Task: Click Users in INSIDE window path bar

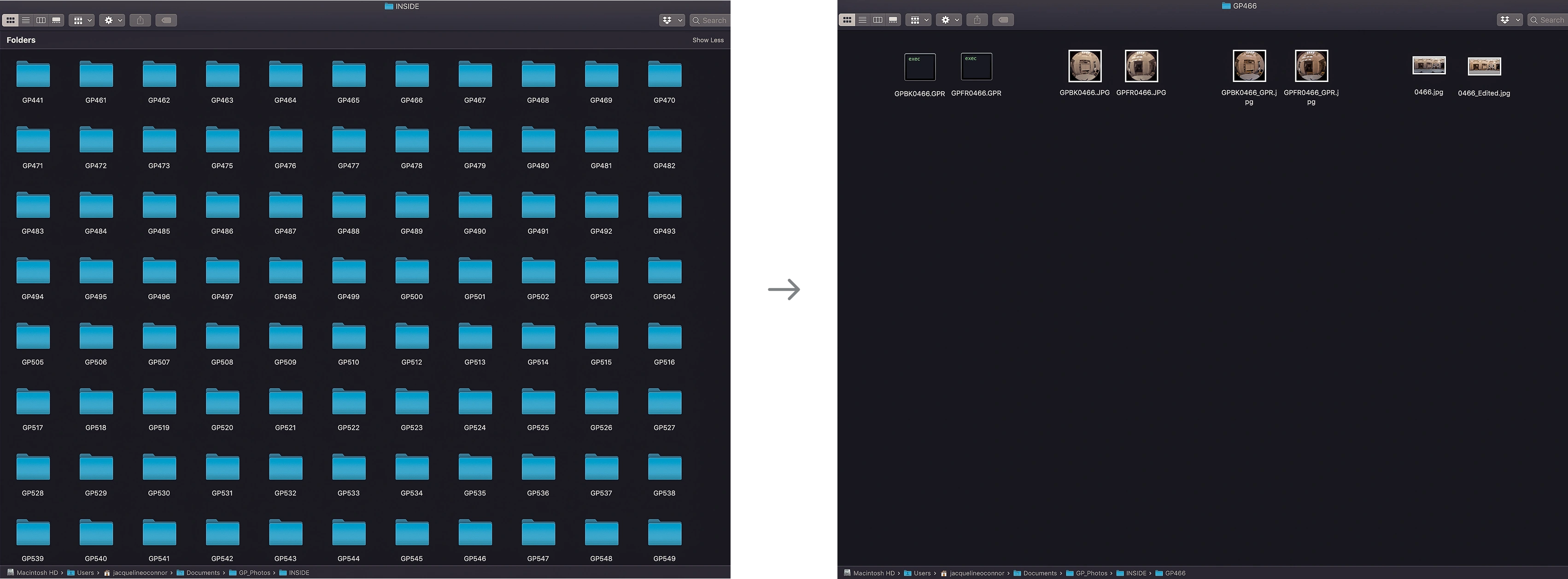Action: 80,573
